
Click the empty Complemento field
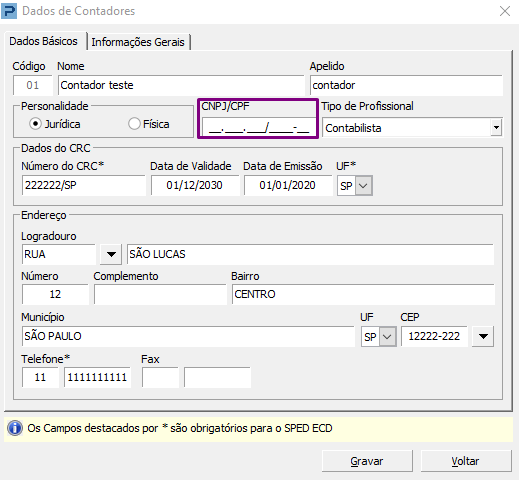click(x=160, y=294)
